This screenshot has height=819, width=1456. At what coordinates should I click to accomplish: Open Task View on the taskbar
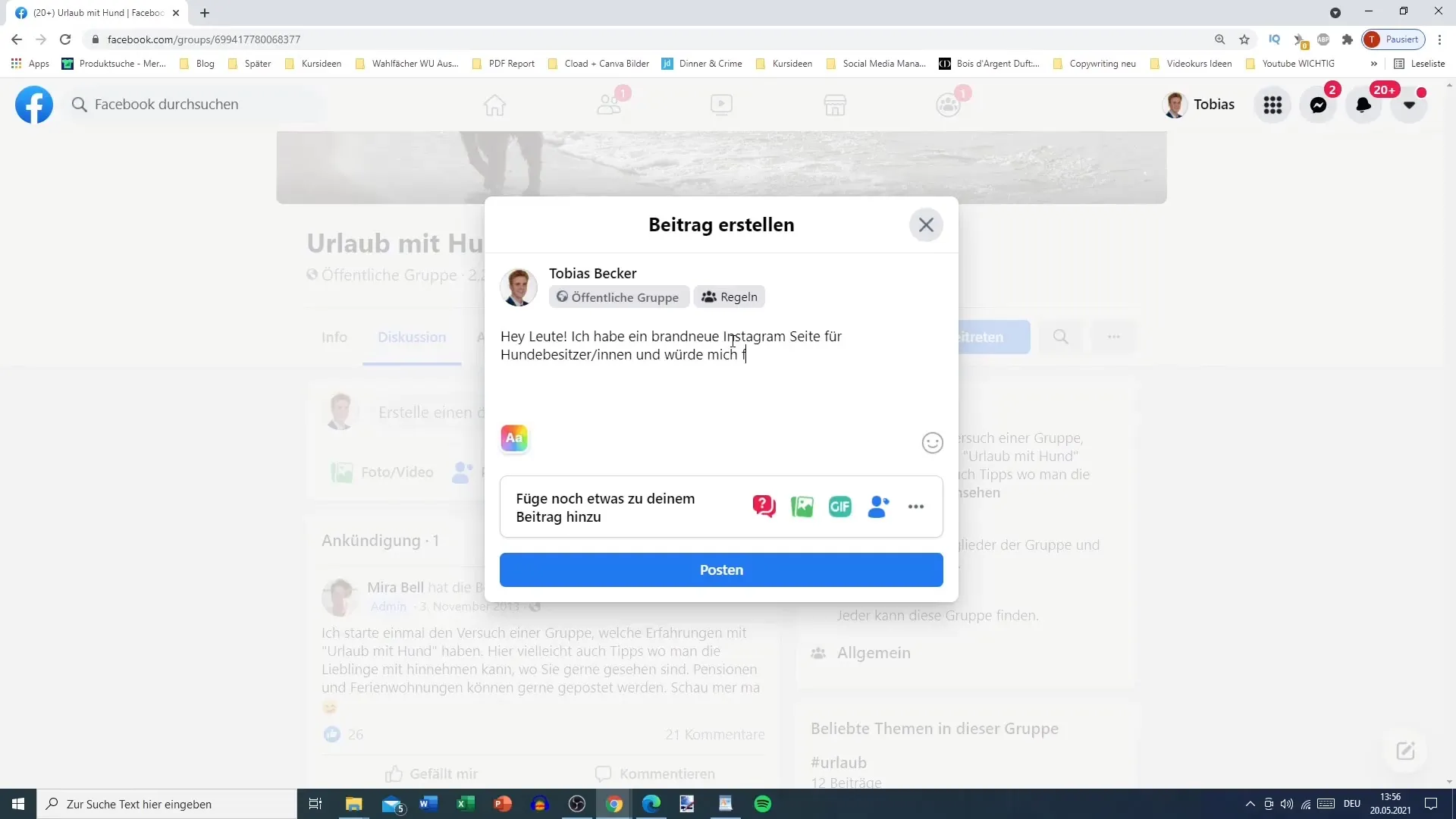click(x=315, y=804)
